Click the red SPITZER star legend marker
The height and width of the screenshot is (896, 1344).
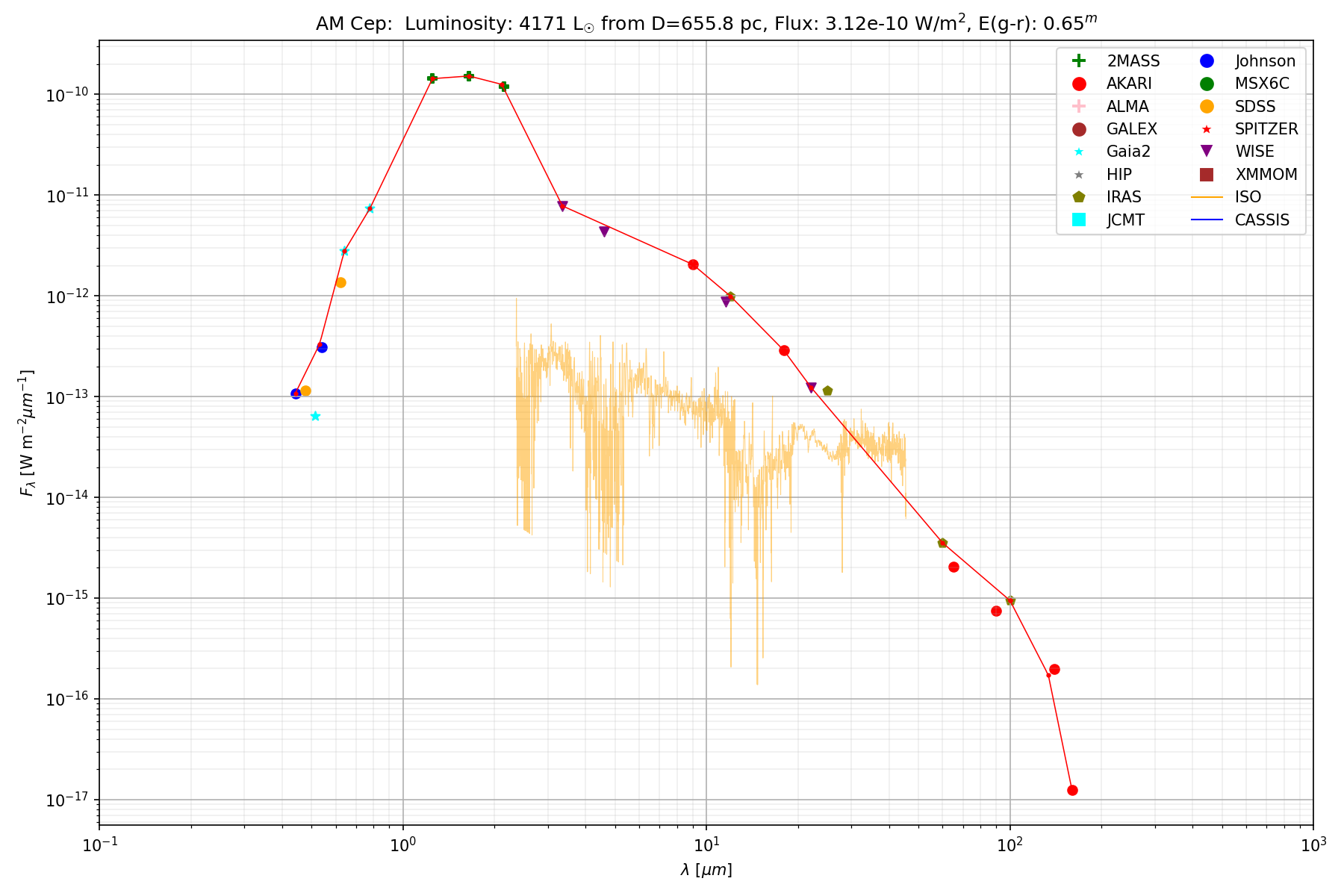point(1206,129)
